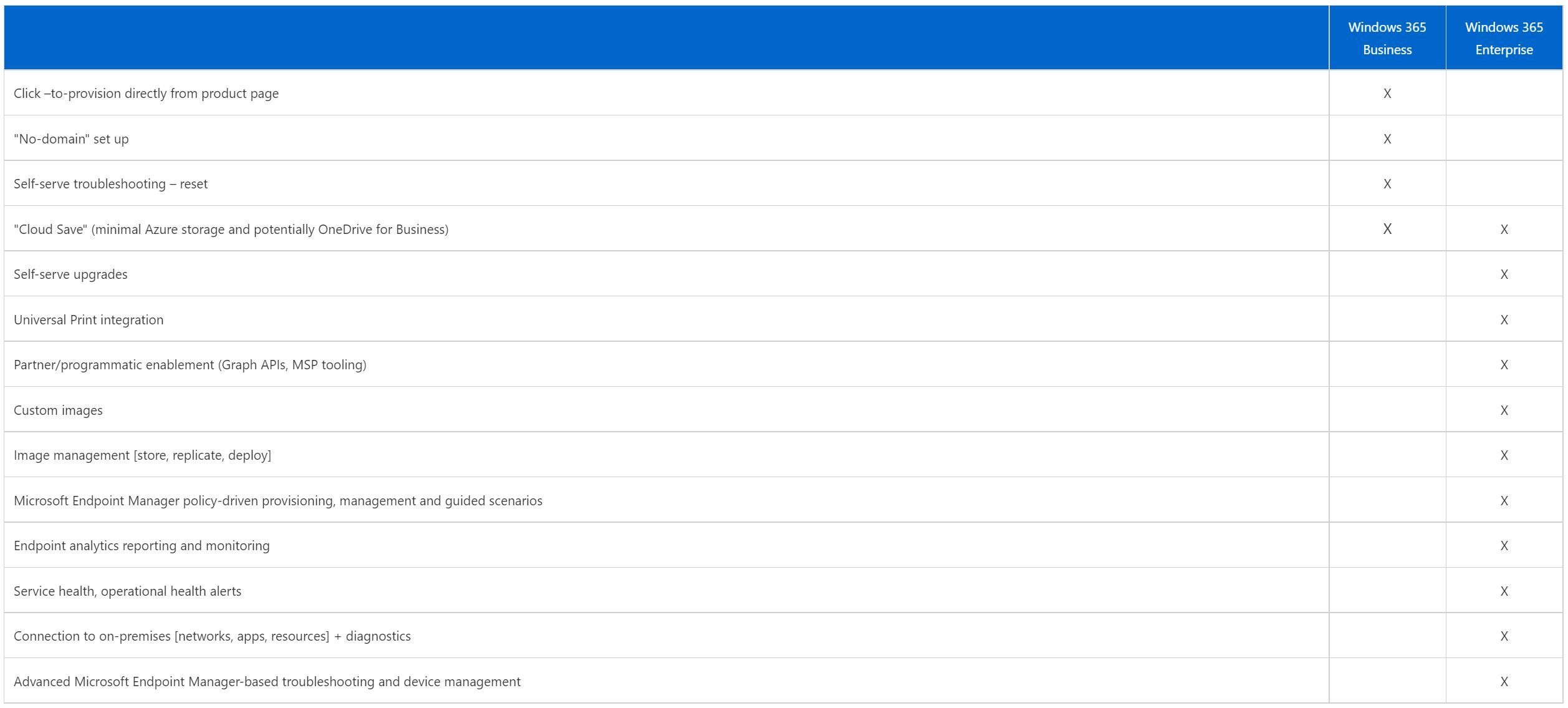Viewport: 1568px width, 708px height.
Task: Select 'Partner/programmatic enablement (Graph APIs, MSP tooling)' text
Action: [x=190, y=365]
